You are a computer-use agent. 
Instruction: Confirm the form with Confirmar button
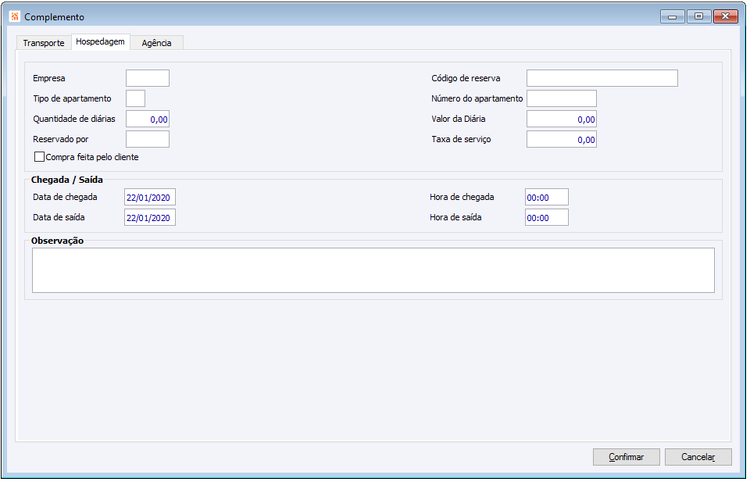pos(627,457)
